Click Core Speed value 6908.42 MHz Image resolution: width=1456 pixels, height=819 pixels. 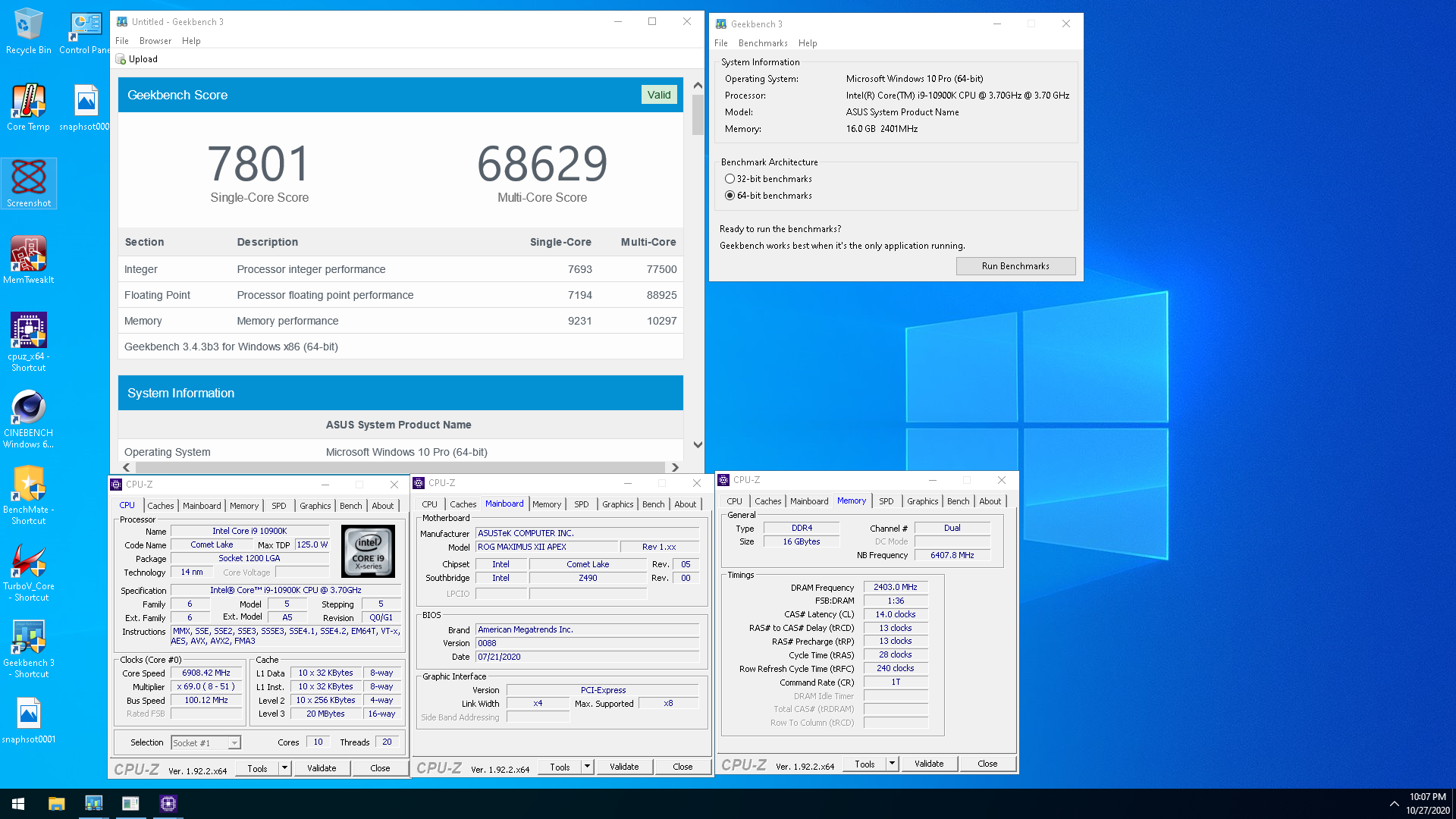206,673
